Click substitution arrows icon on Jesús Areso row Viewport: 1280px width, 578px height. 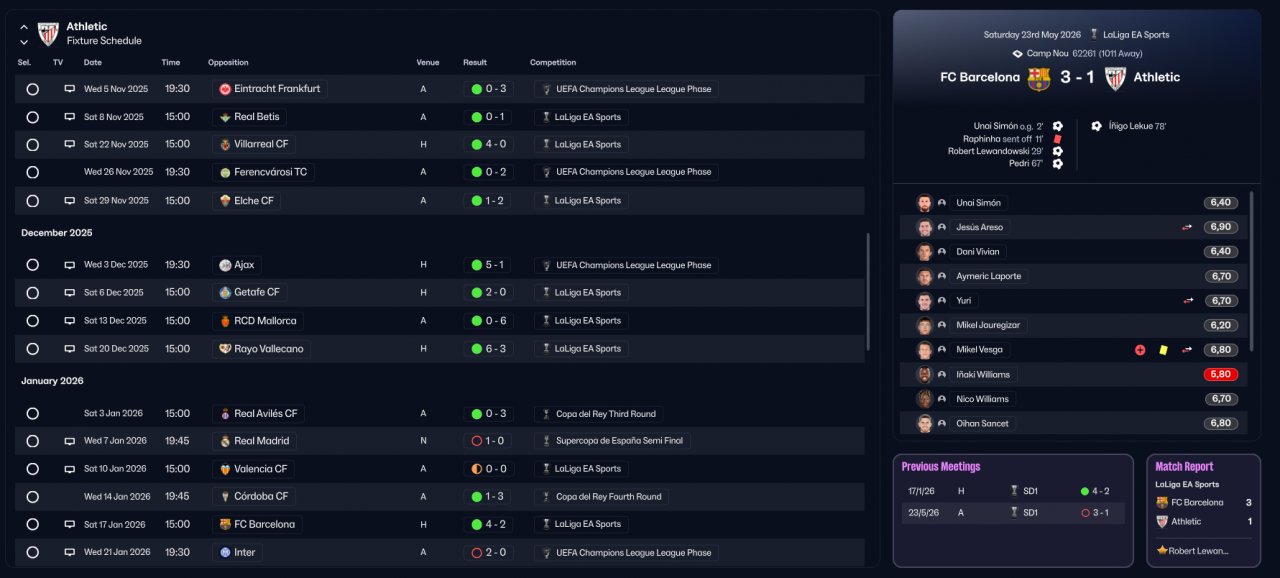(1188, 227)
